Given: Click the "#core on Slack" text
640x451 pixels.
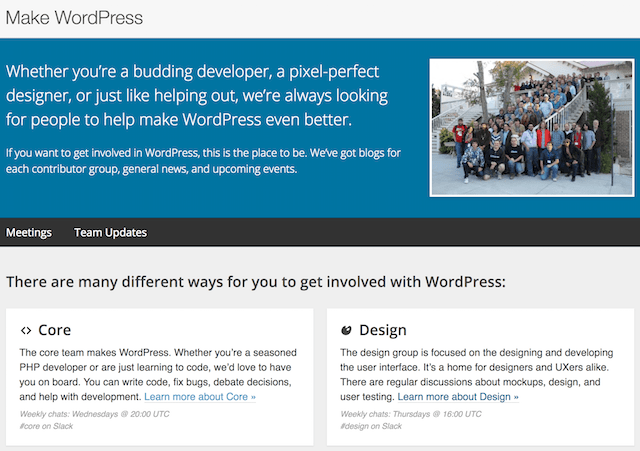Looking at the screenshot, I should (x=46, y=426).
